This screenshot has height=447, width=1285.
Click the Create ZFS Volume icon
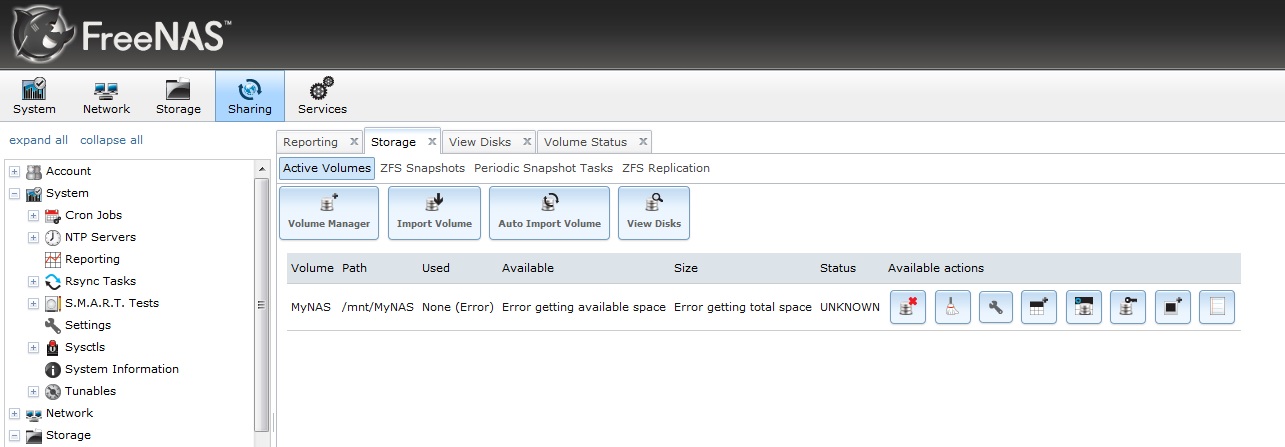click(1085, 308)
